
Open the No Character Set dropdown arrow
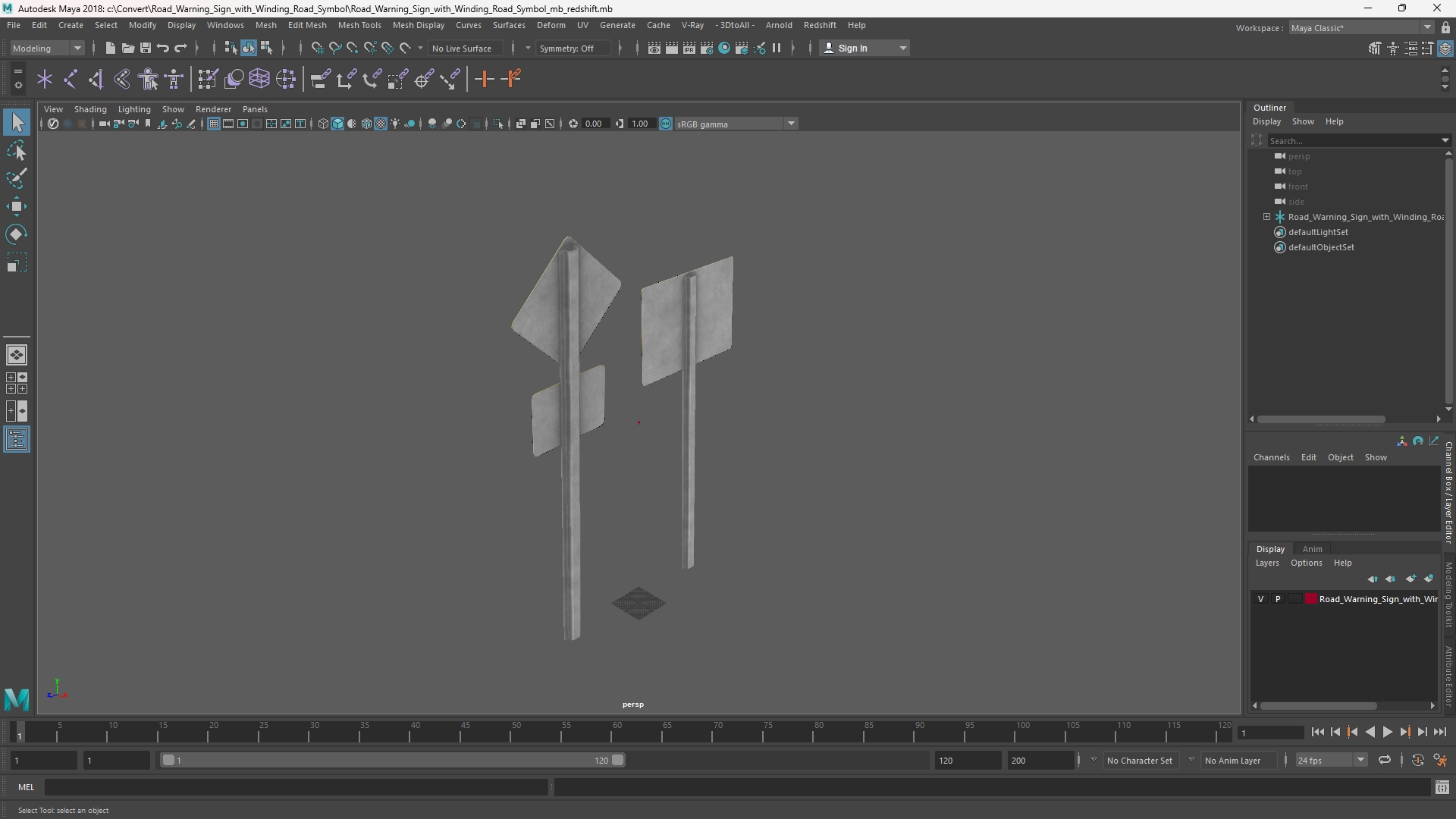click(1094, 760)
